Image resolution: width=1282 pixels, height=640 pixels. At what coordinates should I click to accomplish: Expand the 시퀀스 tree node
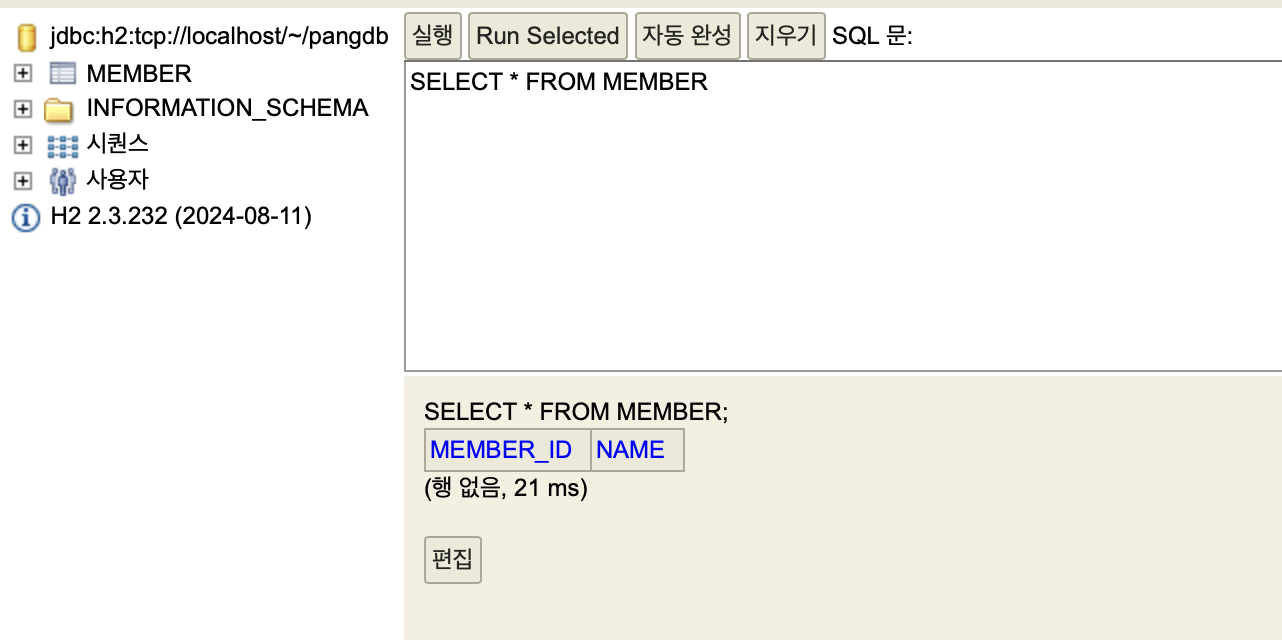(x=24, y=145)
